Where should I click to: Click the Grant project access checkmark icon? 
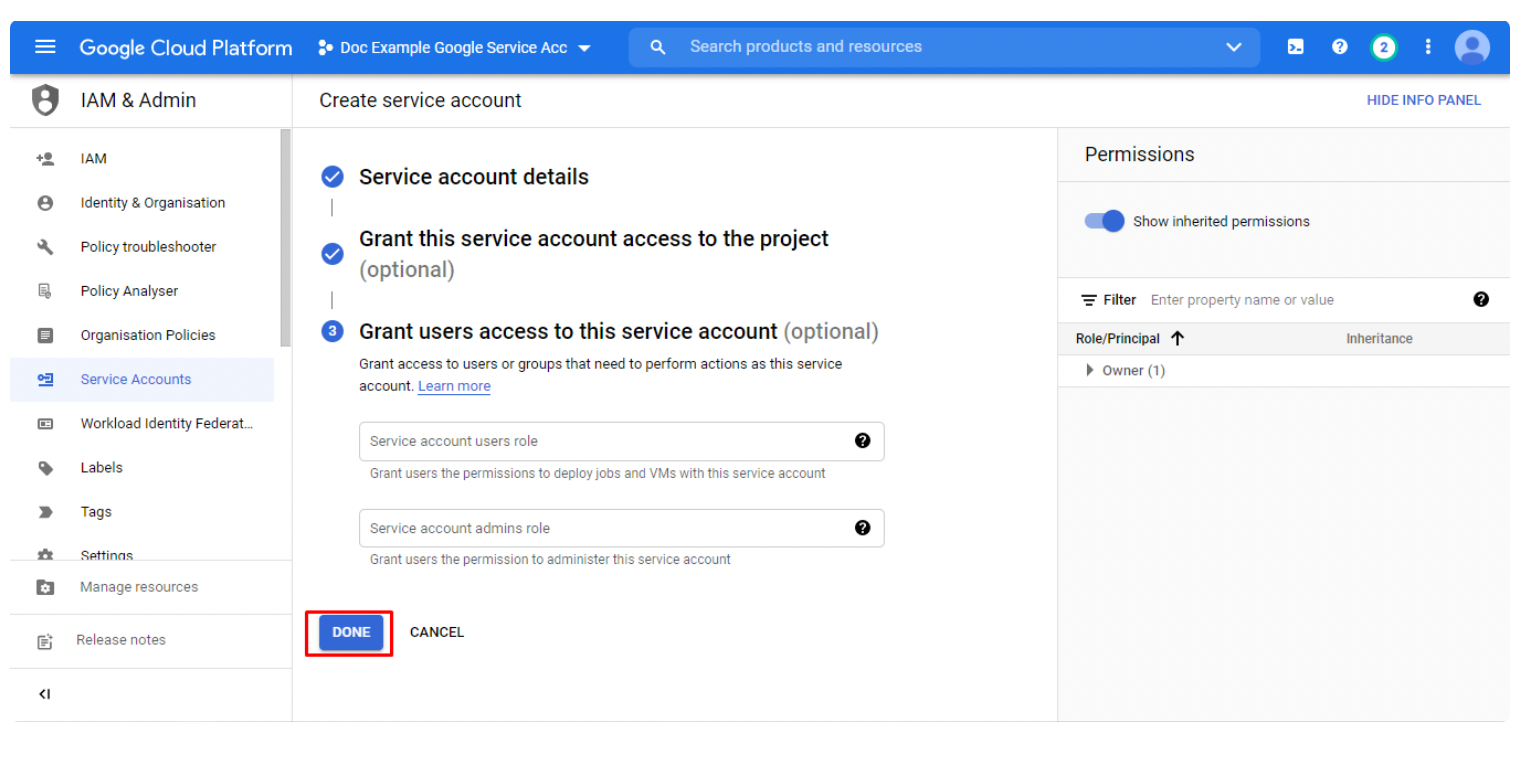(x=332, y=254)
